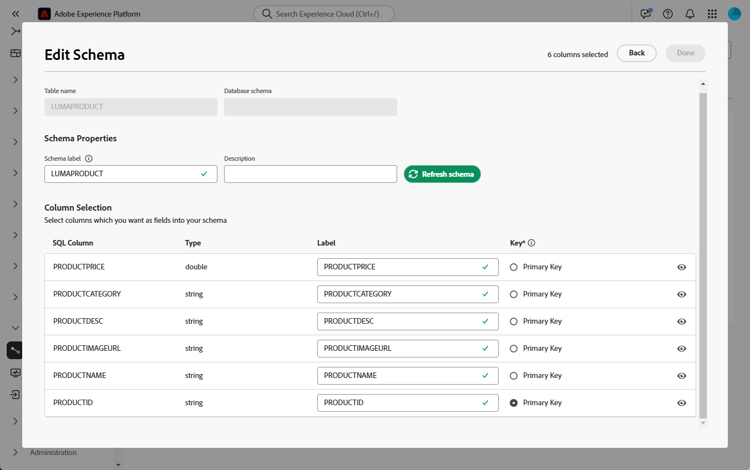This screenshot has height=470, width=750.
Task: Toggle eye icon for PRODUCTIMAGEURL row
Action: pos(682,349)
